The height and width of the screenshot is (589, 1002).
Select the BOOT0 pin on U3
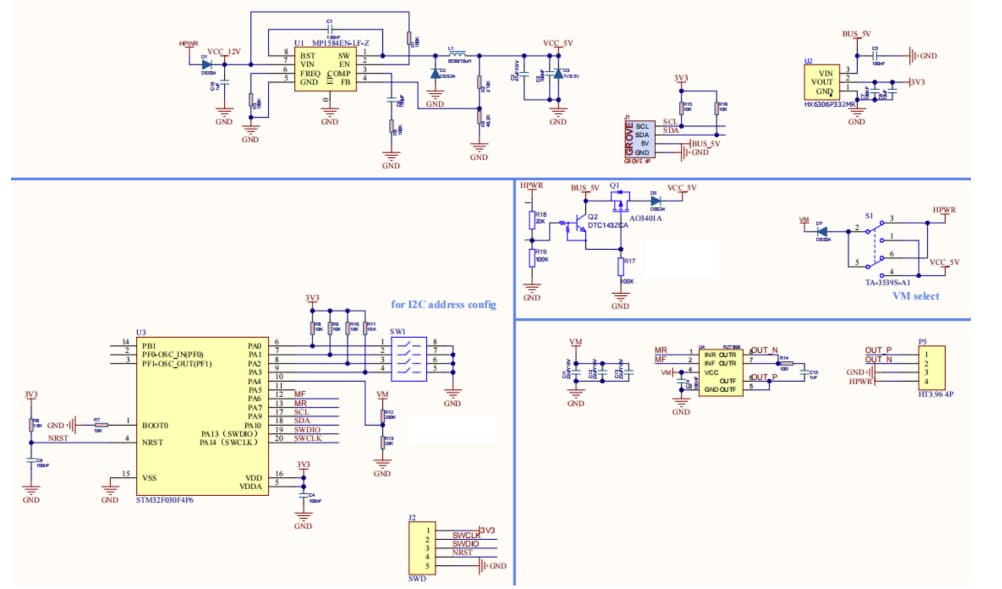[x=156, y=425]
